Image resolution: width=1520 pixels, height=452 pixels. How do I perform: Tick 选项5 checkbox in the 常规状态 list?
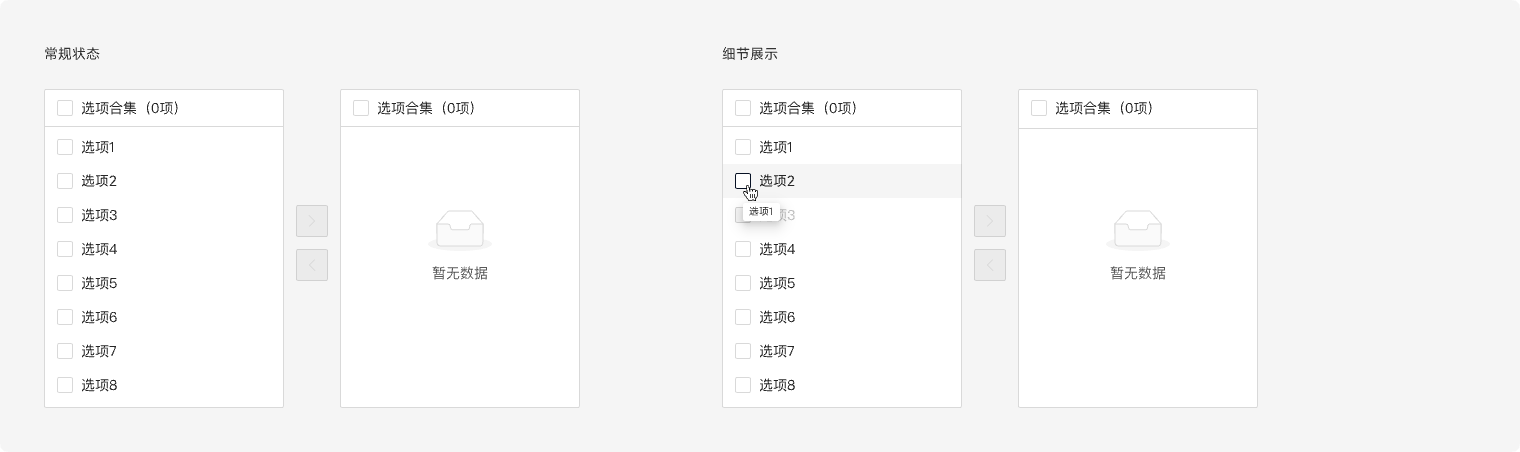(x=65, y=283)
